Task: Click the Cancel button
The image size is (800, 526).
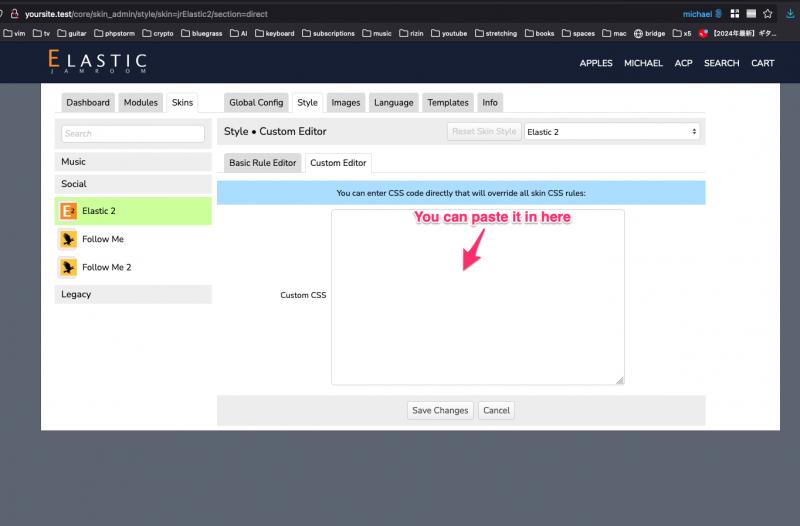Action: [496, 410]
